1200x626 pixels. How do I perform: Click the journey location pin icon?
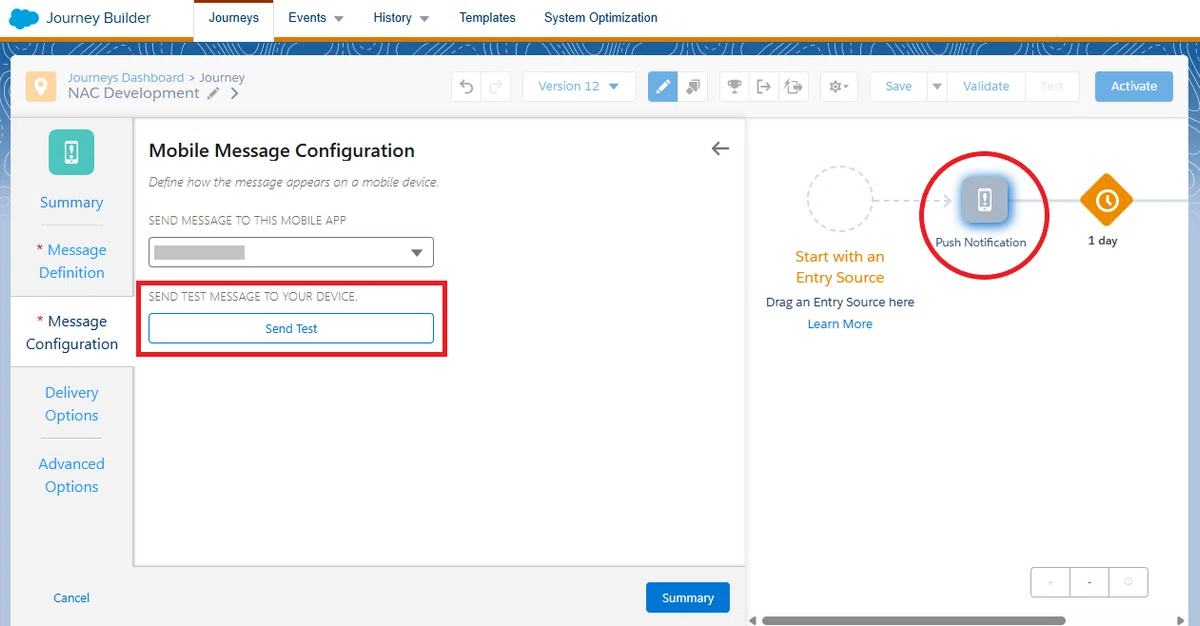[x=41, y=86]
